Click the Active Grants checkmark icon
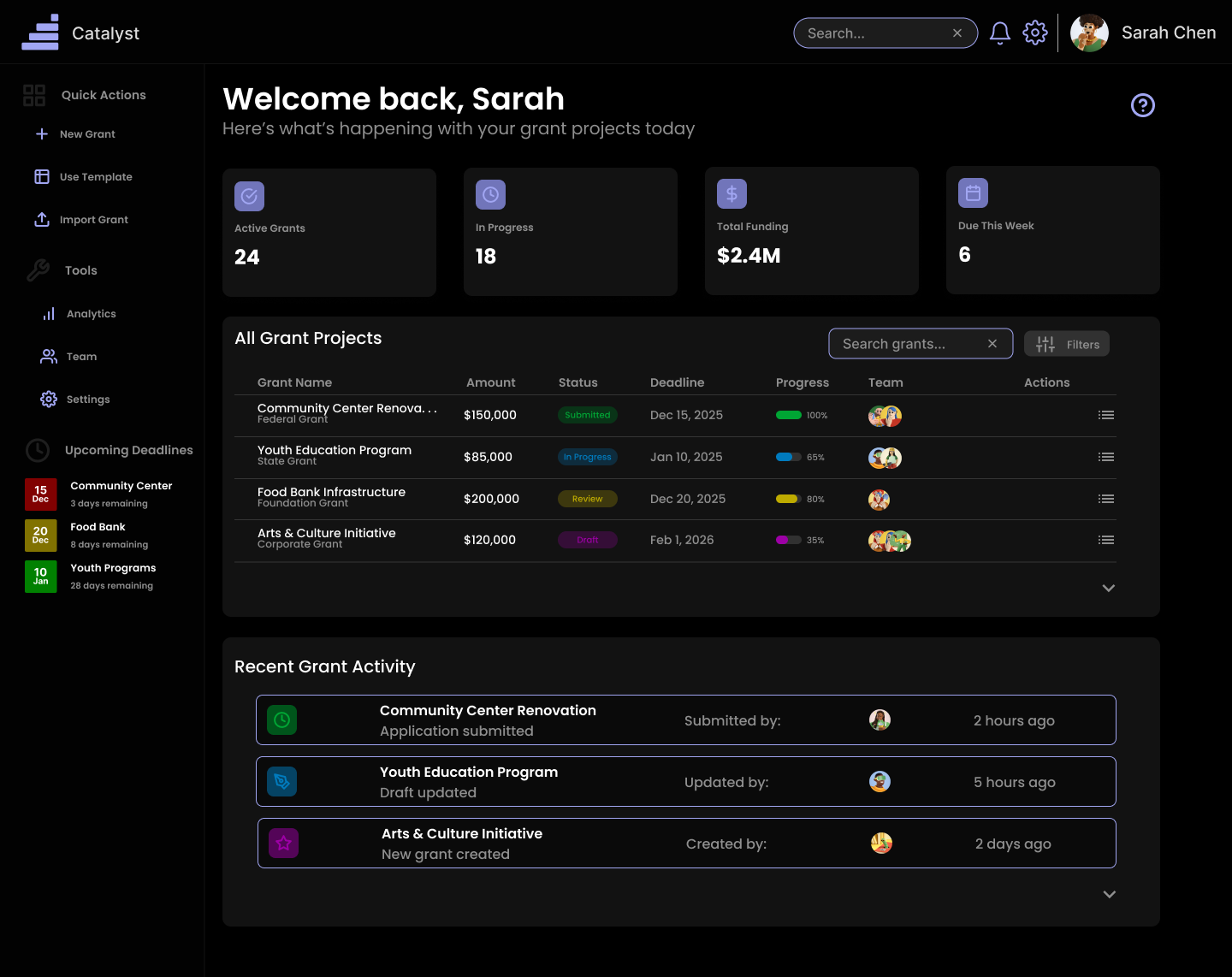This screenshot has width=1232, height=977. (249, 196)
